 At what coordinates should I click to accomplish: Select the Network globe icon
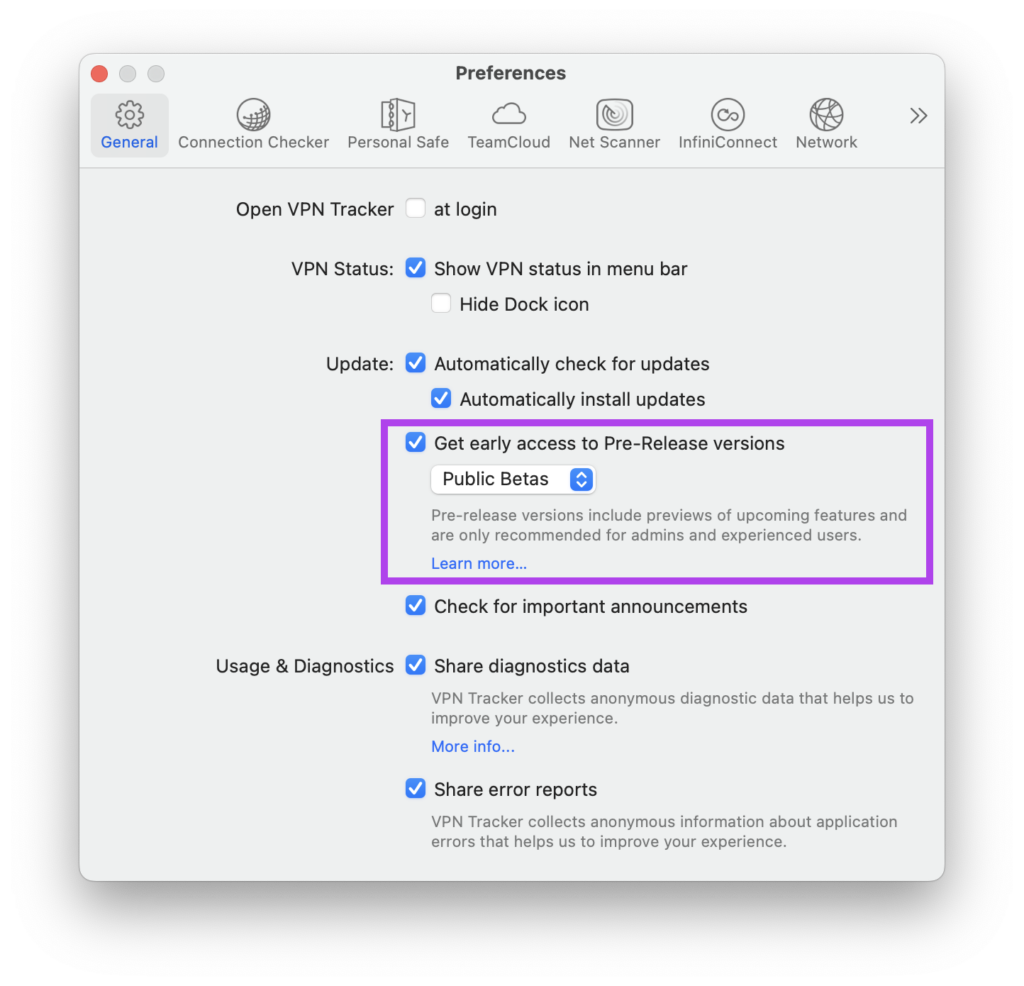point(826,115)
